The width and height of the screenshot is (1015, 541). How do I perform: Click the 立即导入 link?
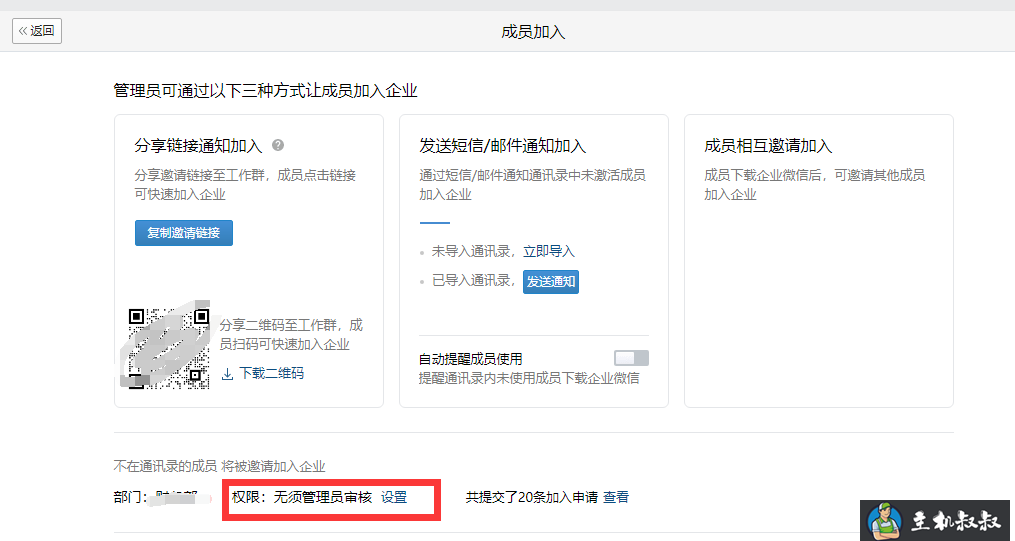click(549, 251)
